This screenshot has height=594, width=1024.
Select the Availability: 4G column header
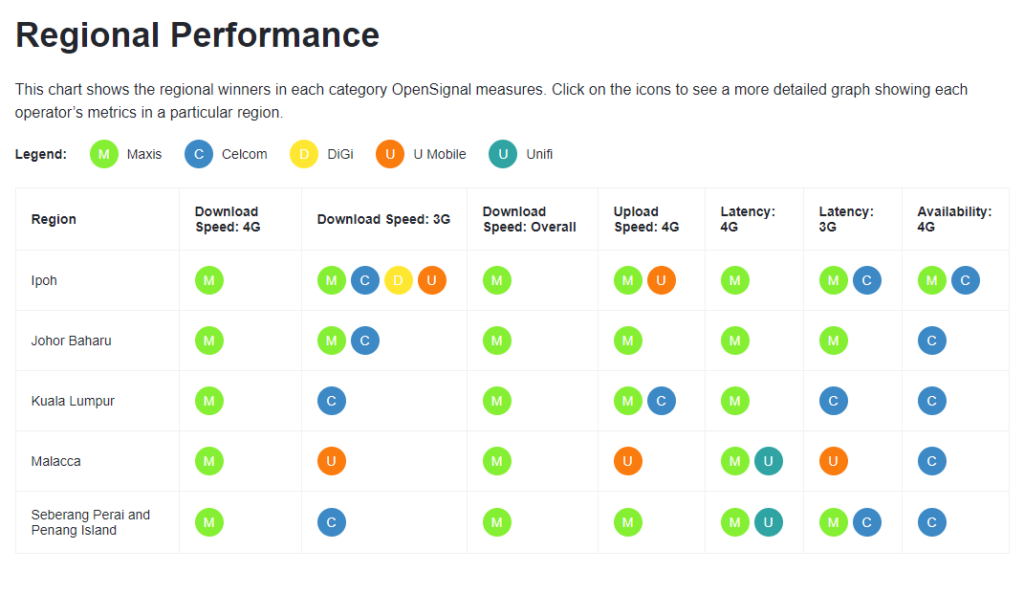coord(954,219)
